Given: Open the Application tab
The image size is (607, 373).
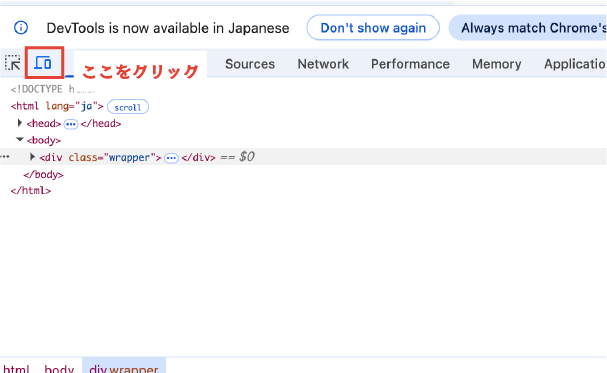Looking at the screenshot, I should click(x=575, y=64).
